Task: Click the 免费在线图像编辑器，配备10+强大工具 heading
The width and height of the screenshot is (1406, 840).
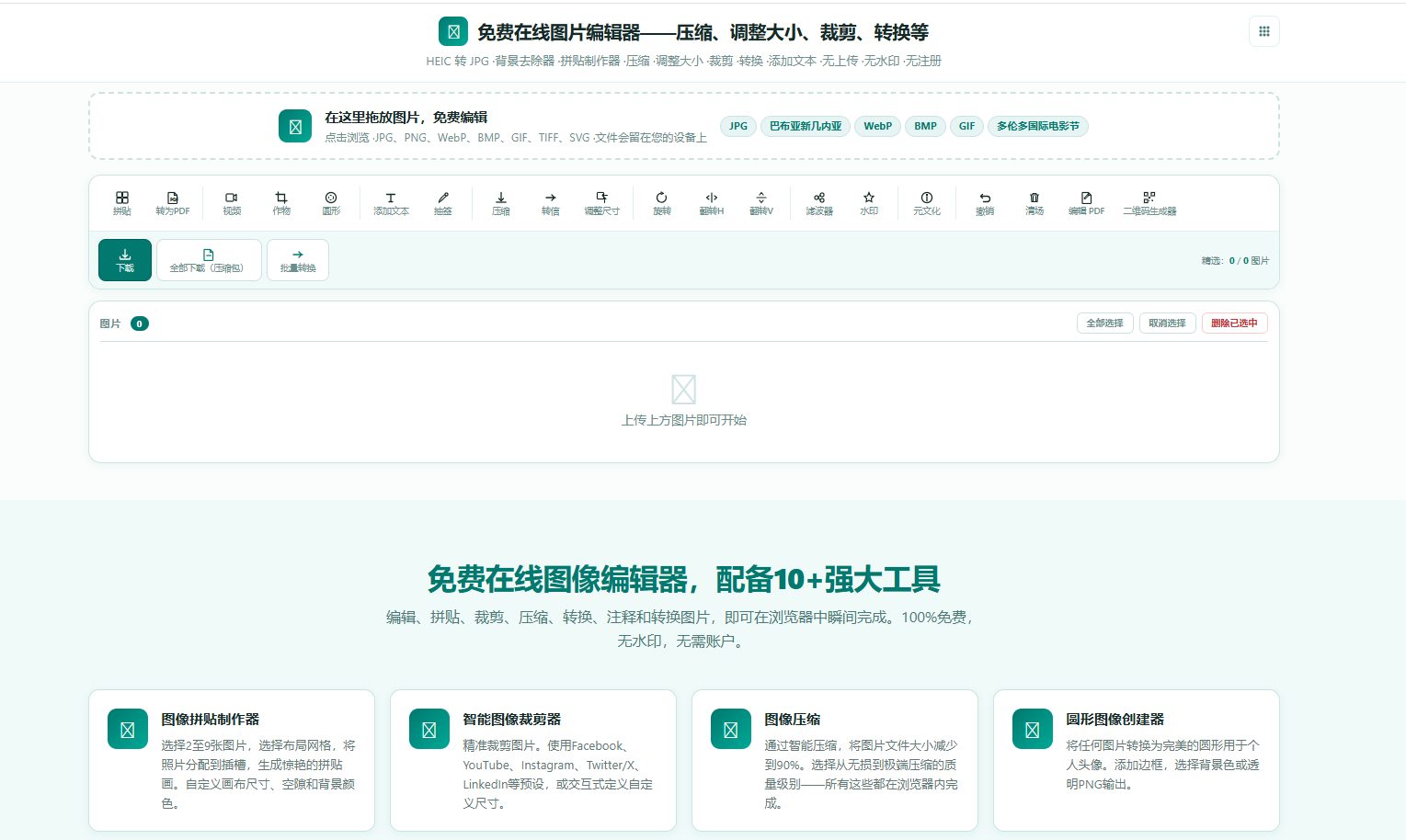Action: coord(684,579)
